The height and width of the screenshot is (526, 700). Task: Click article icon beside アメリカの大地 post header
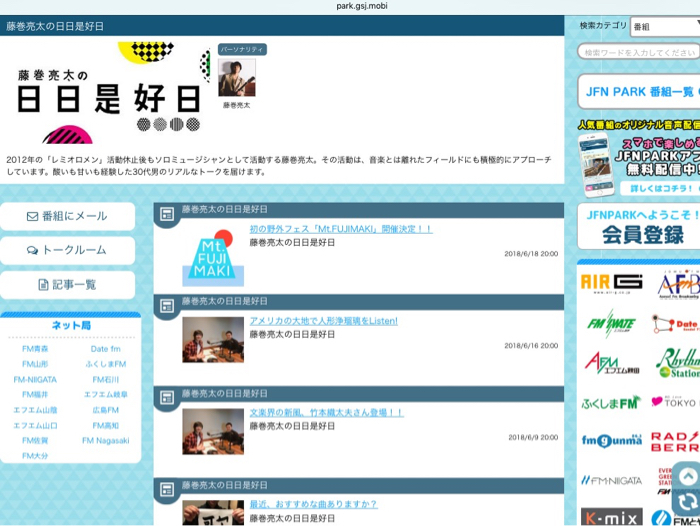click(167, 306)
